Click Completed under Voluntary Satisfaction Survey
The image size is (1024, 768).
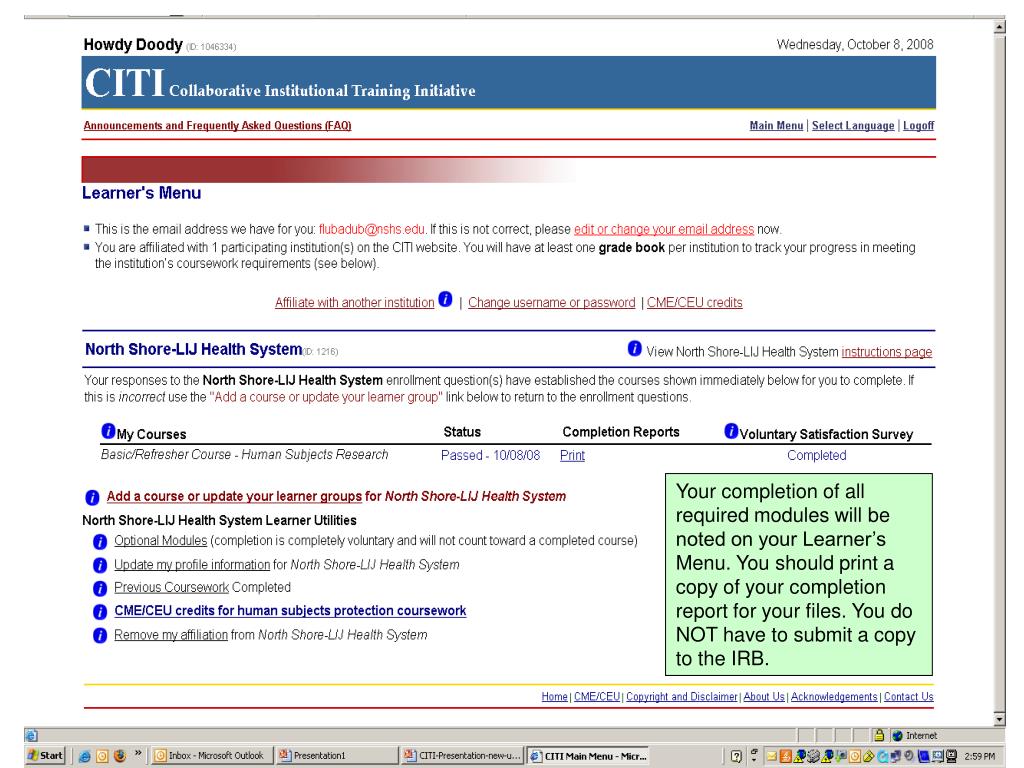[816, 455]
